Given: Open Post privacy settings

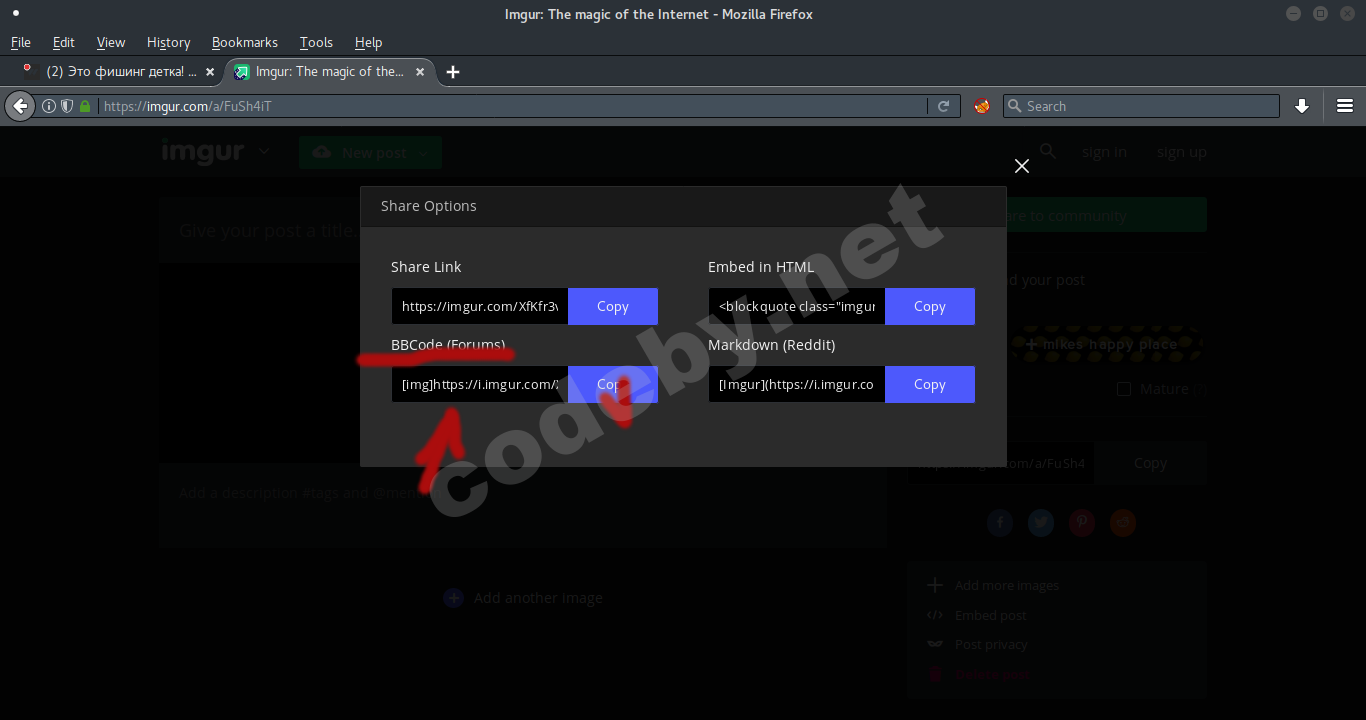Looking at the screenshot, I should click(991, 644).
